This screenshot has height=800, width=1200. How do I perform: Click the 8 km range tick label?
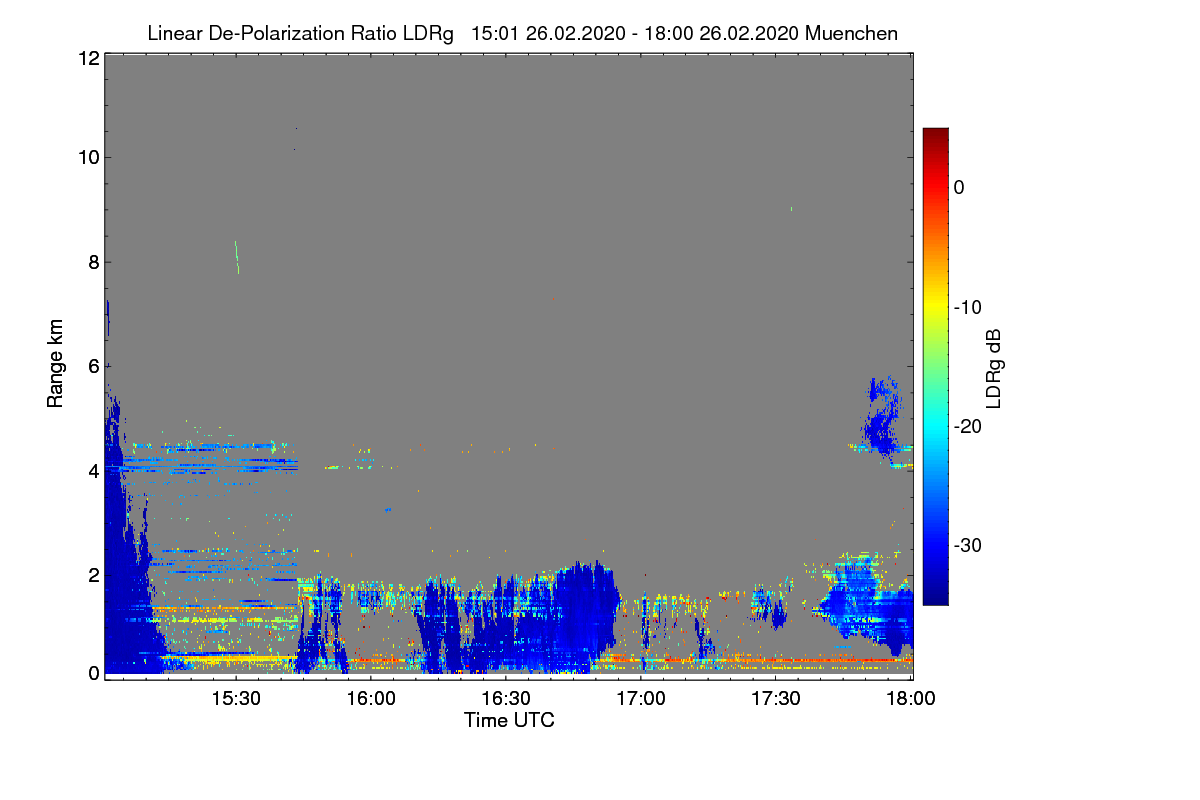93,262
